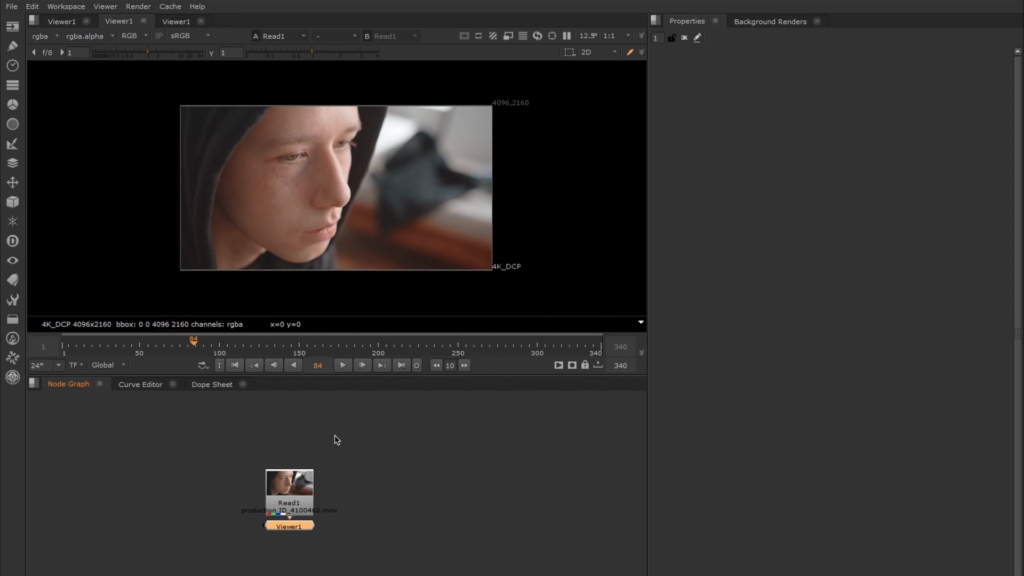Screen dimensions: 1024x576
Task: Jump to the first frame button
Action: (x=234, y=365)
